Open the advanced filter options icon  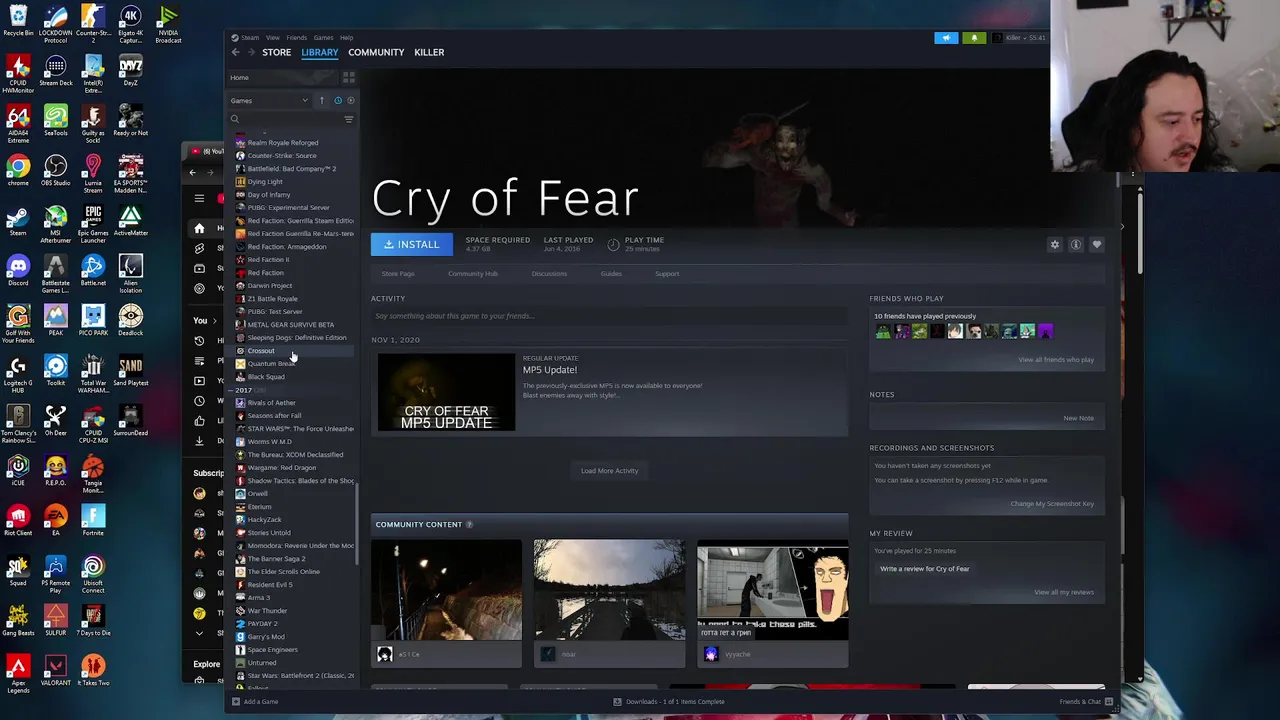349,119
